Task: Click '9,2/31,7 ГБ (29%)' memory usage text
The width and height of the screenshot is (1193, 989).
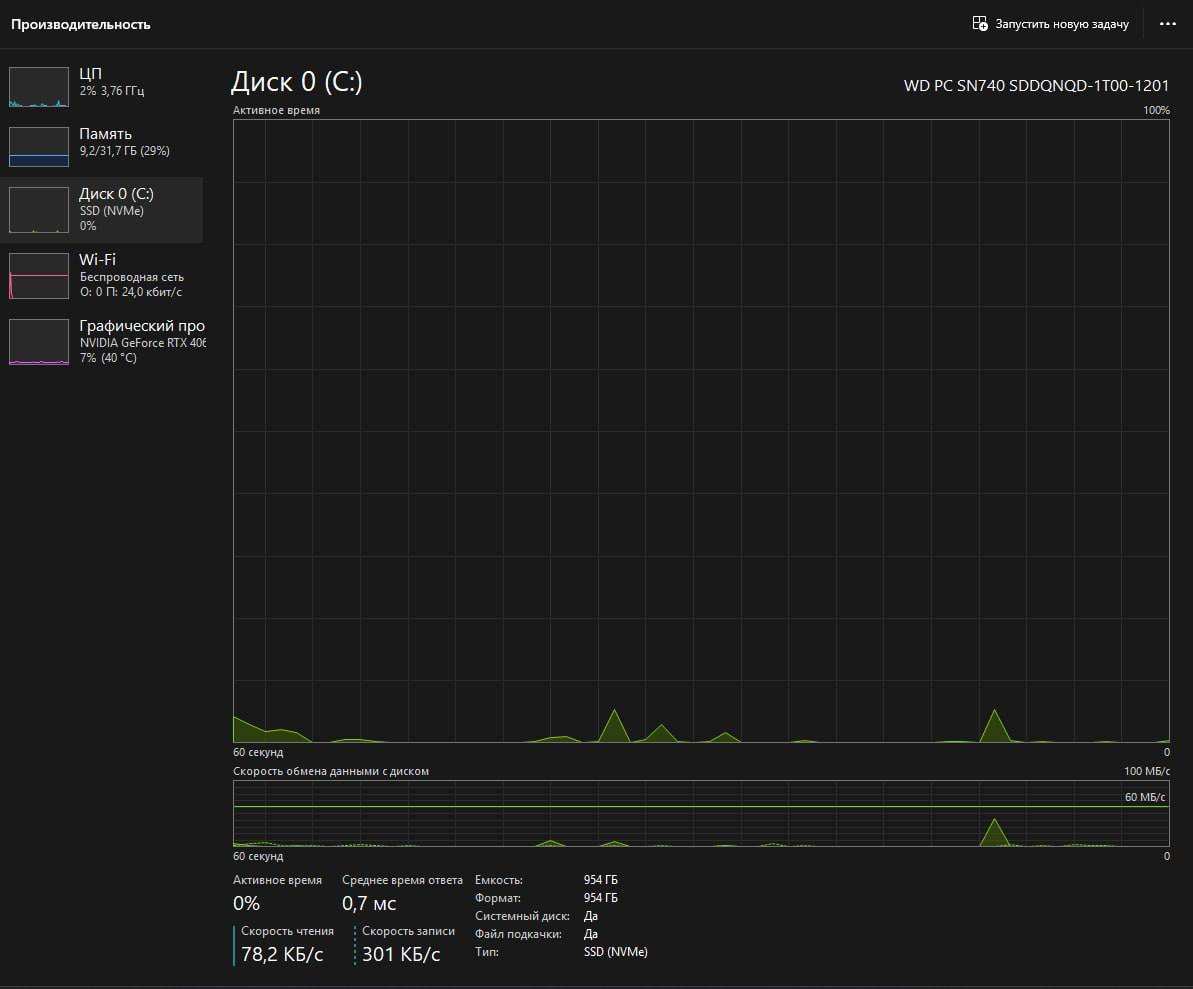Action: (125, 151)
